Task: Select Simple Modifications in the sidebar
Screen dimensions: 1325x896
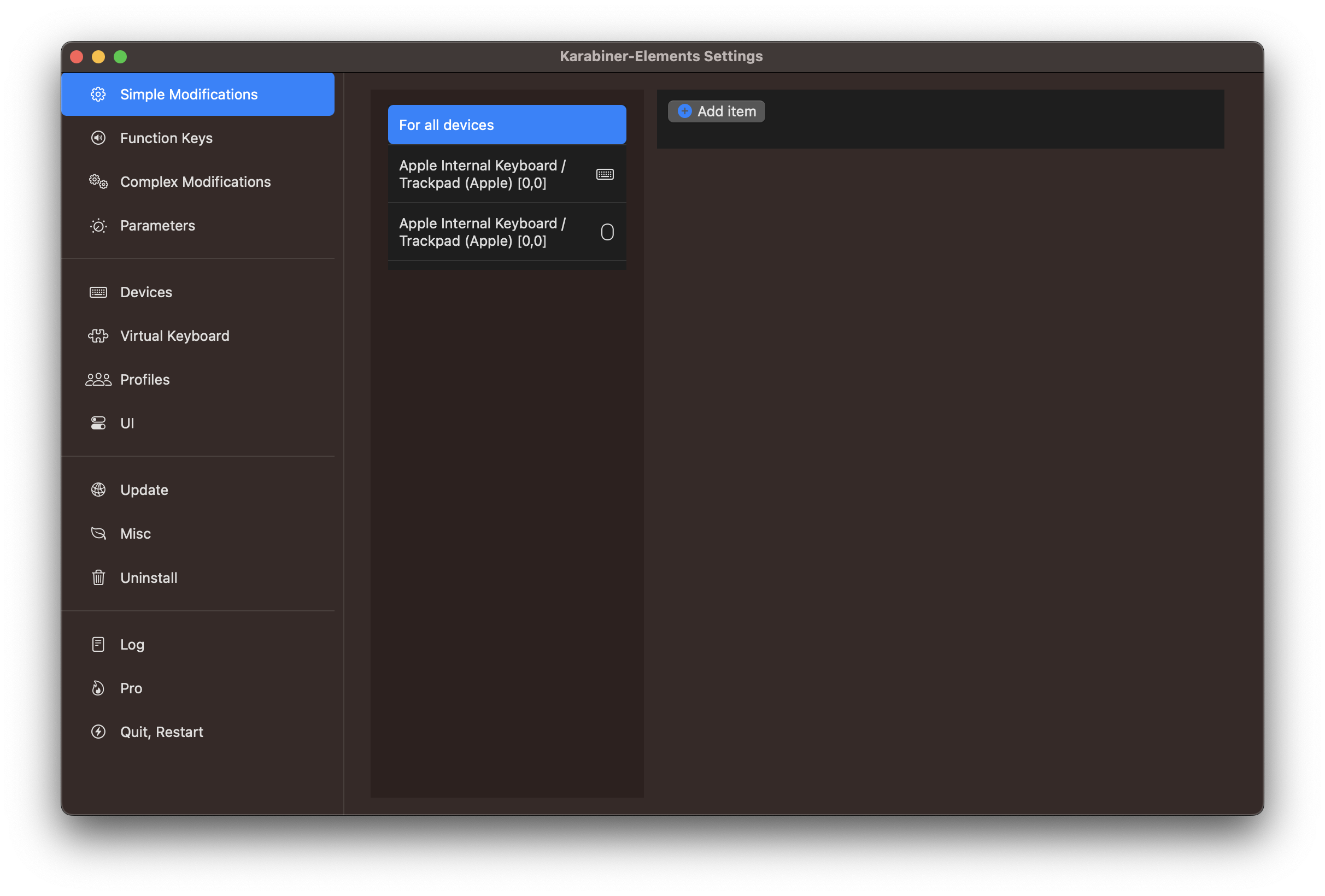Action: click(x=189, y=95)
